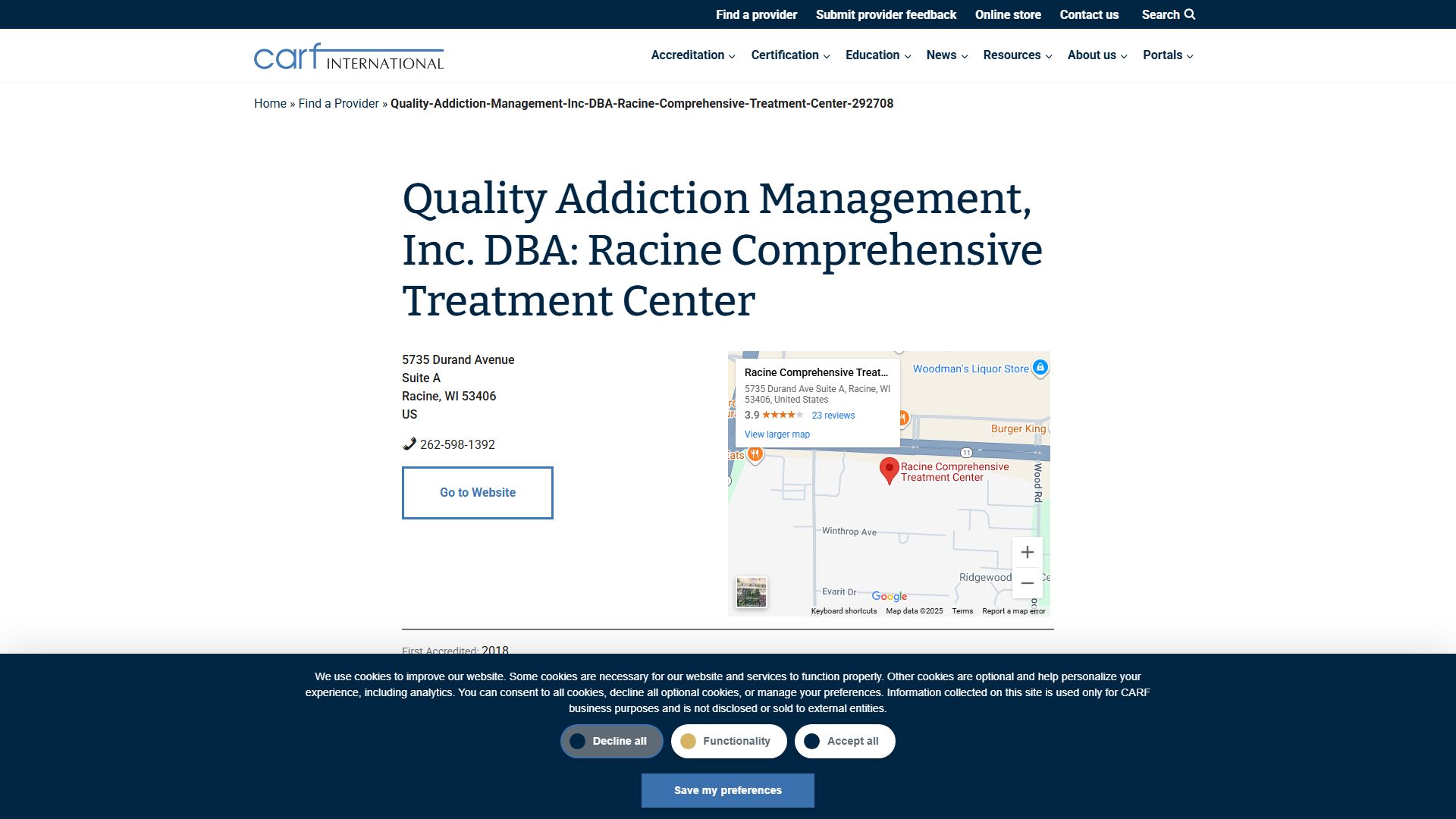
Task: Click the 5735 Durand Avenue address line
Action: pos(458,359)
